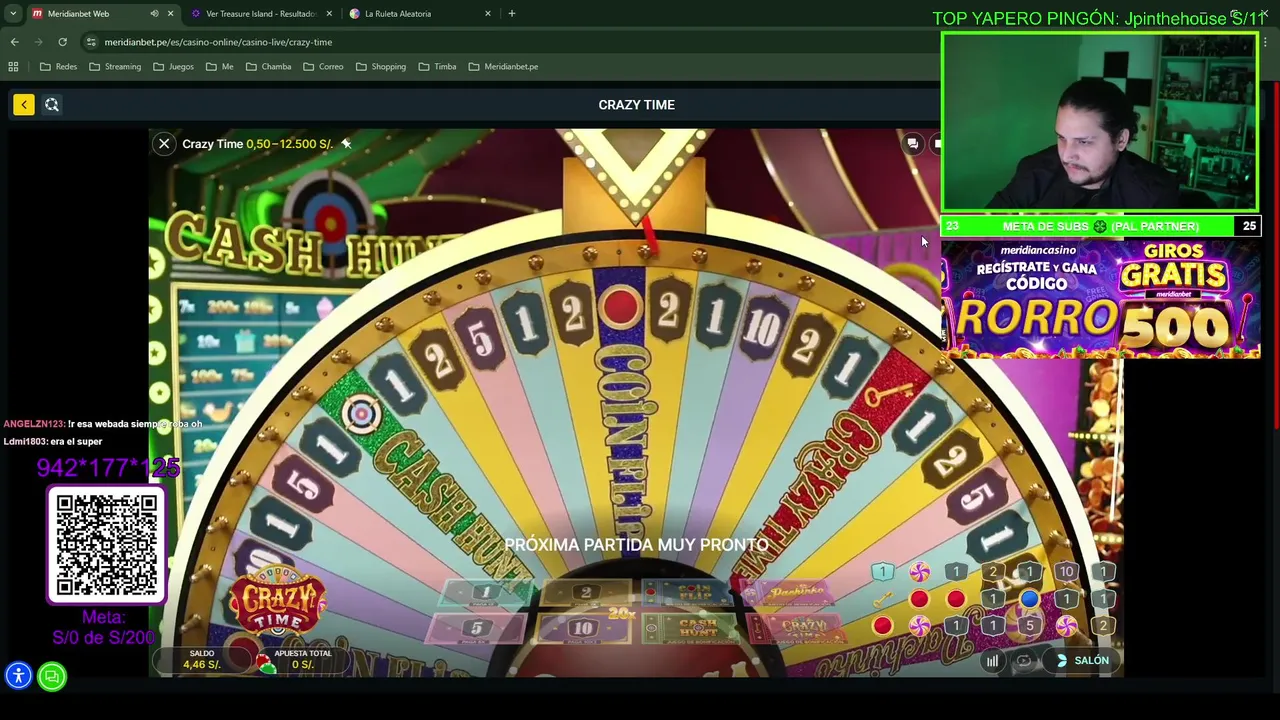The image size is (1280, 720).
Task: Open the Chamba bookmarks folder
Action: point(268,67)
